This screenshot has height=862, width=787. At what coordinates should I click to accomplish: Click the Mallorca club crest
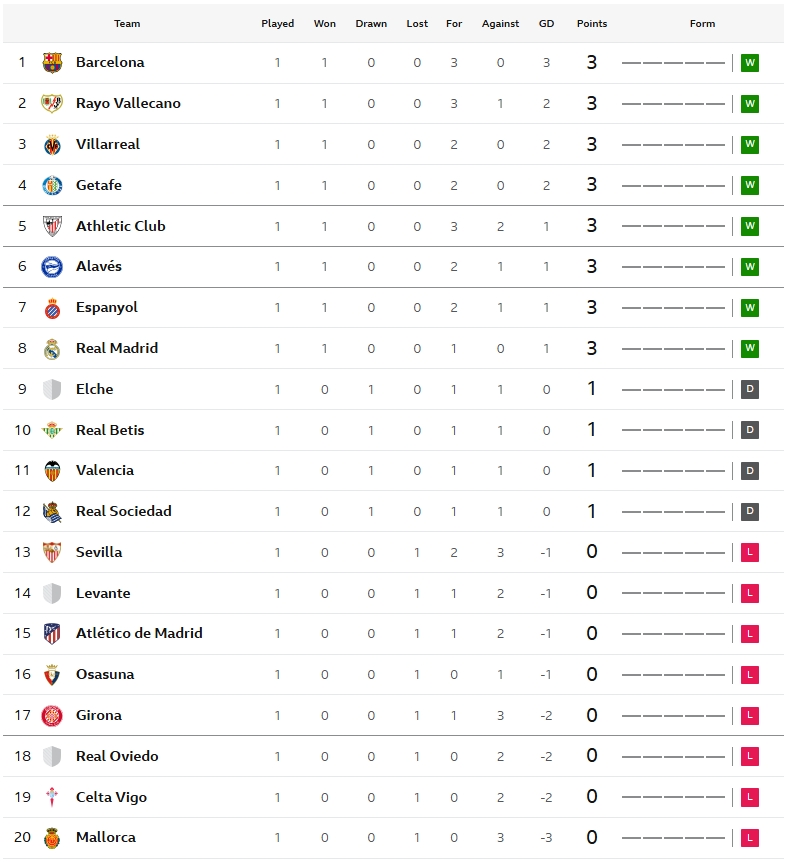pos(52,838)
